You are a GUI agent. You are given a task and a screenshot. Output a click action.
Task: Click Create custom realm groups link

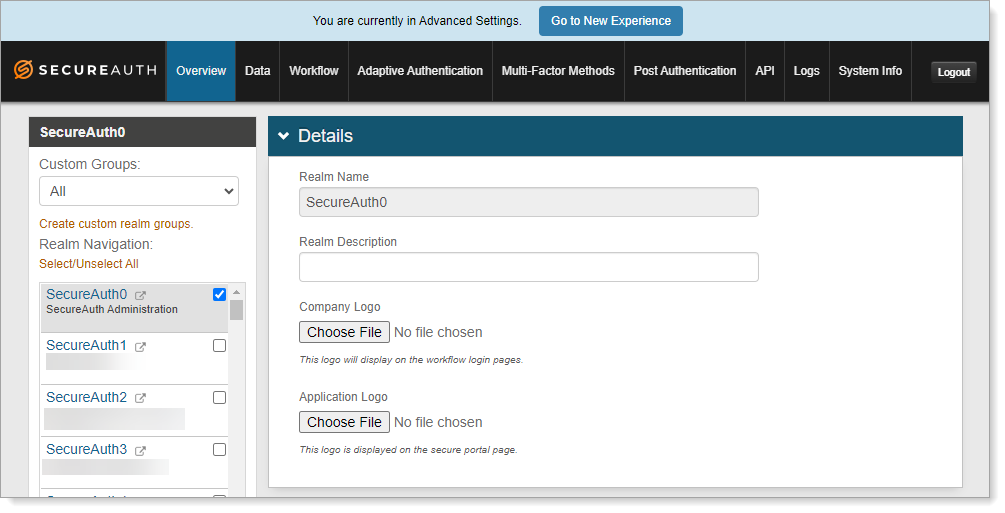click(116, 224)
